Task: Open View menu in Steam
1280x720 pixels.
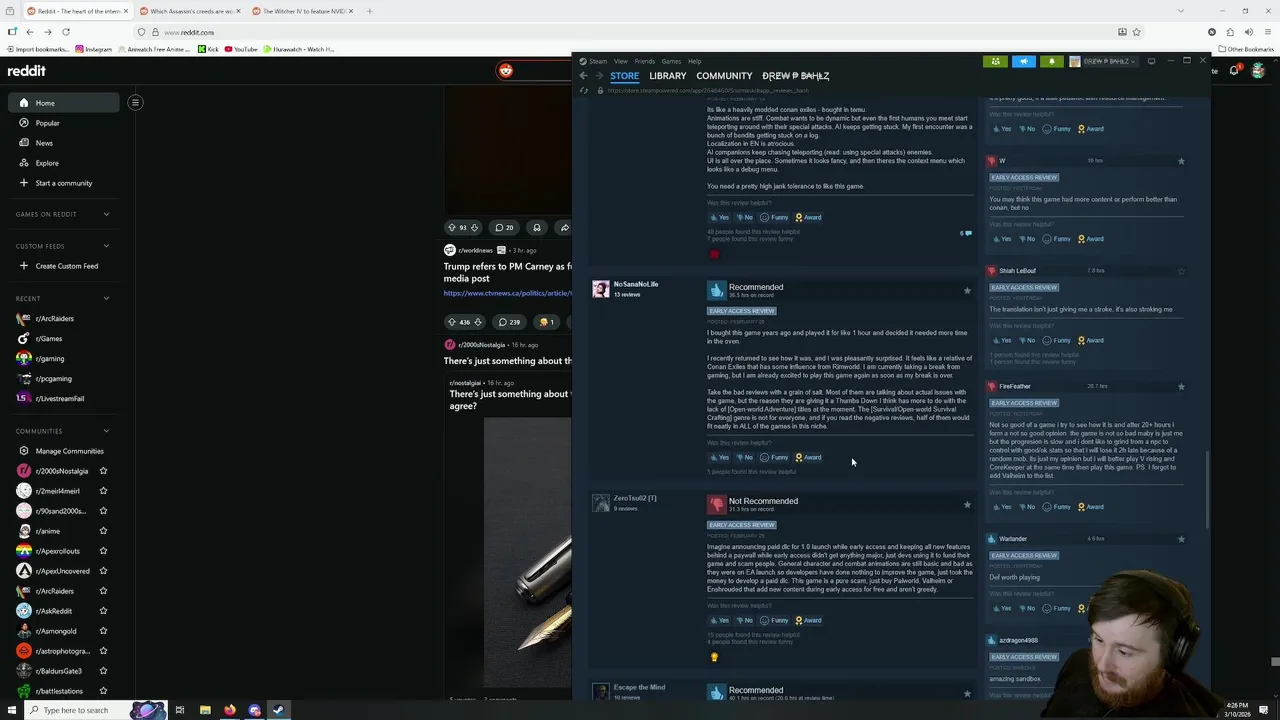Action: point(621,61)
